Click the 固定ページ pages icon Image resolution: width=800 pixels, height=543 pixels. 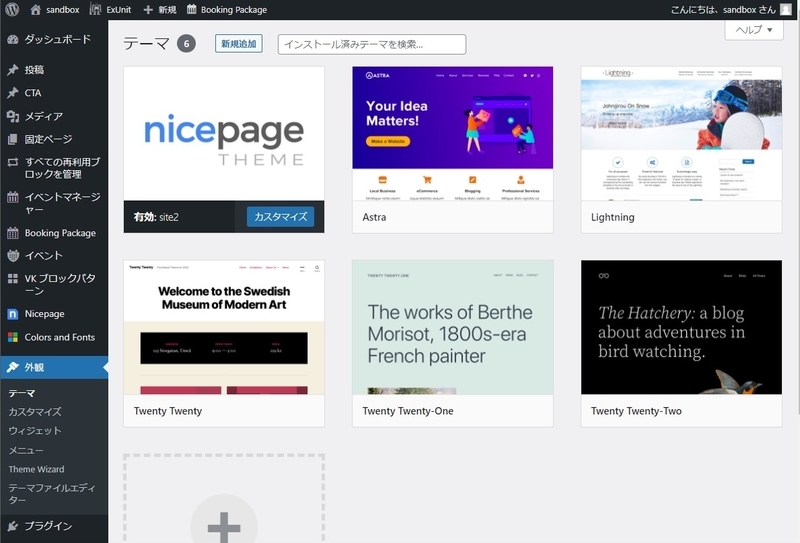tap(13, 139)
